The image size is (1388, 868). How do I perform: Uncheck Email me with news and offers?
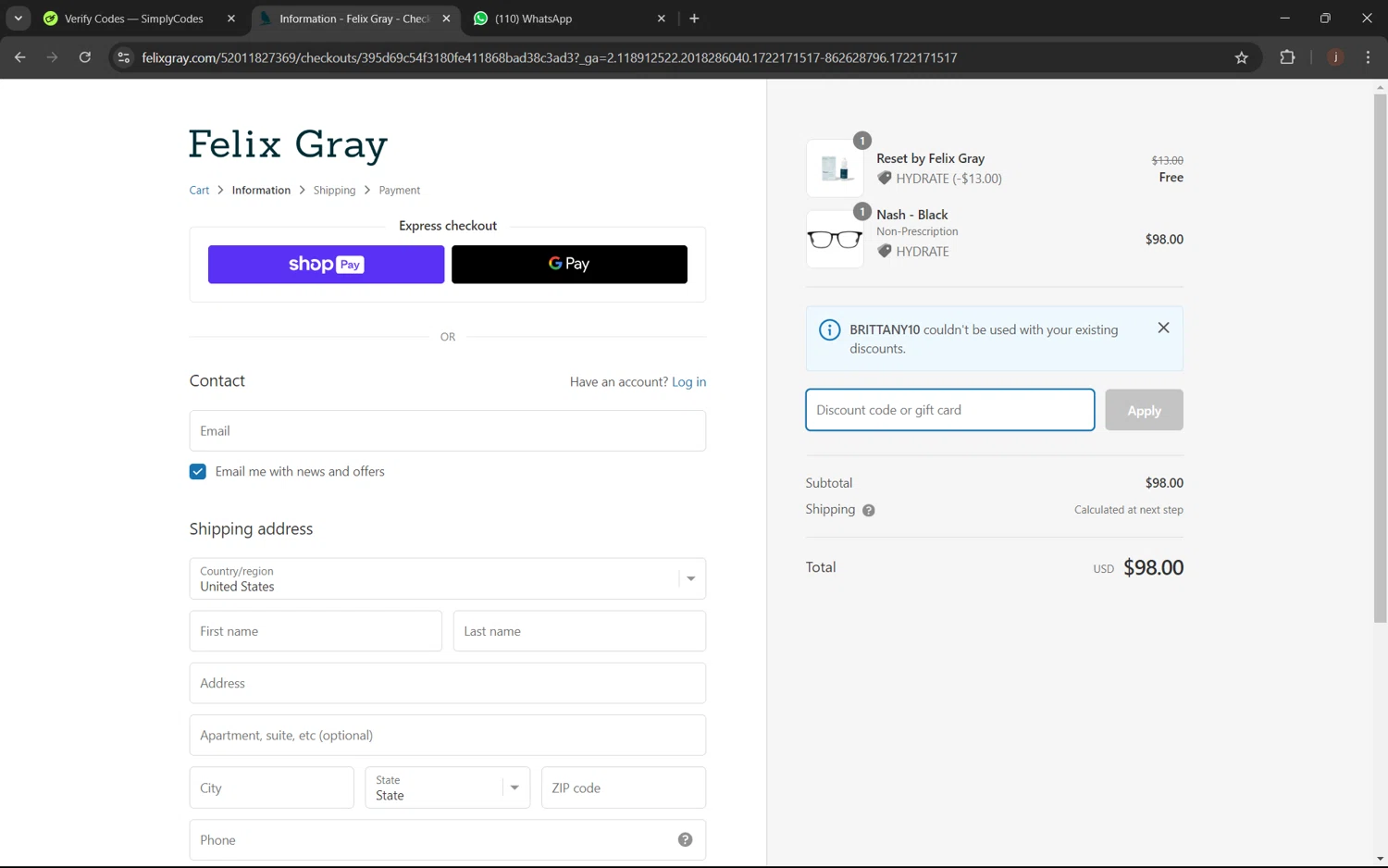[198, 472]
